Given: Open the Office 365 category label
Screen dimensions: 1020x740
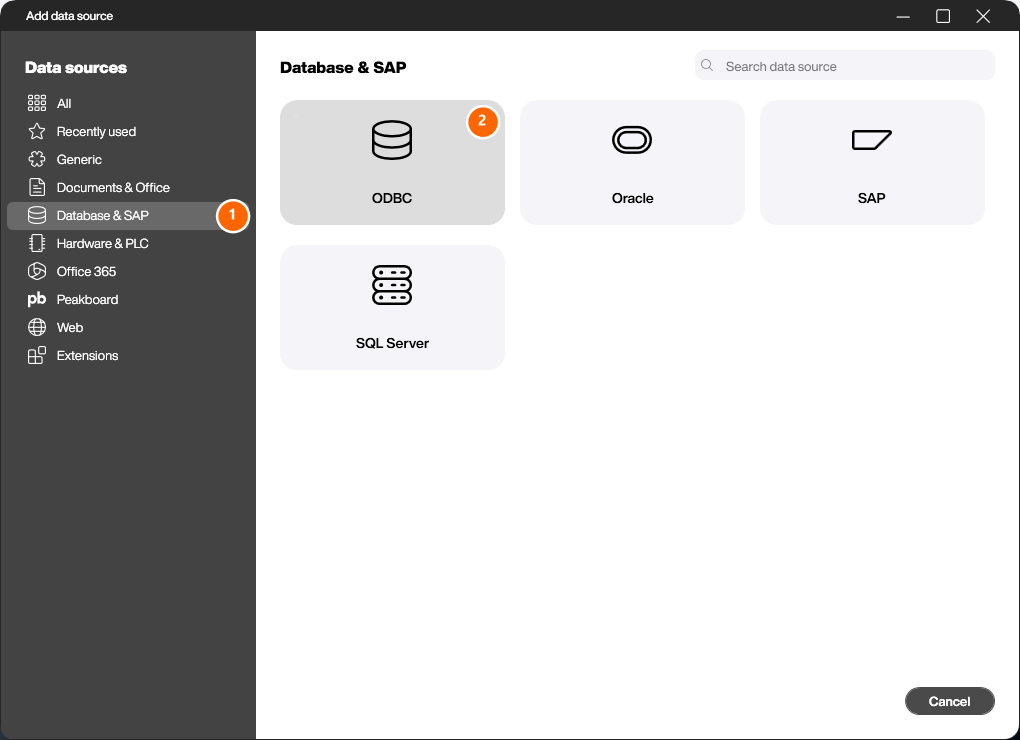Looking at the screenshot, I should pyautogui.click(x=87, y=271).
